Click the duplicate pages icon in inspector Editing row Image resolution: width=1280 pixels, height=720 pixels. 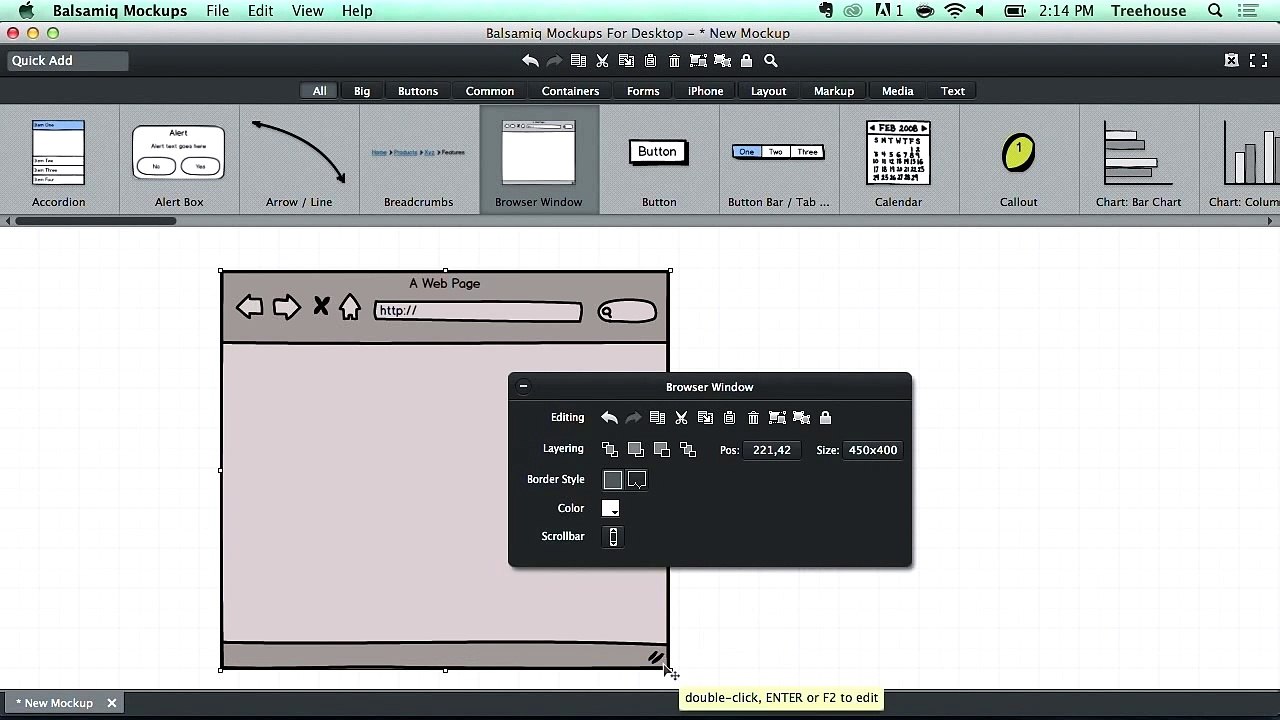click(657, 418)
